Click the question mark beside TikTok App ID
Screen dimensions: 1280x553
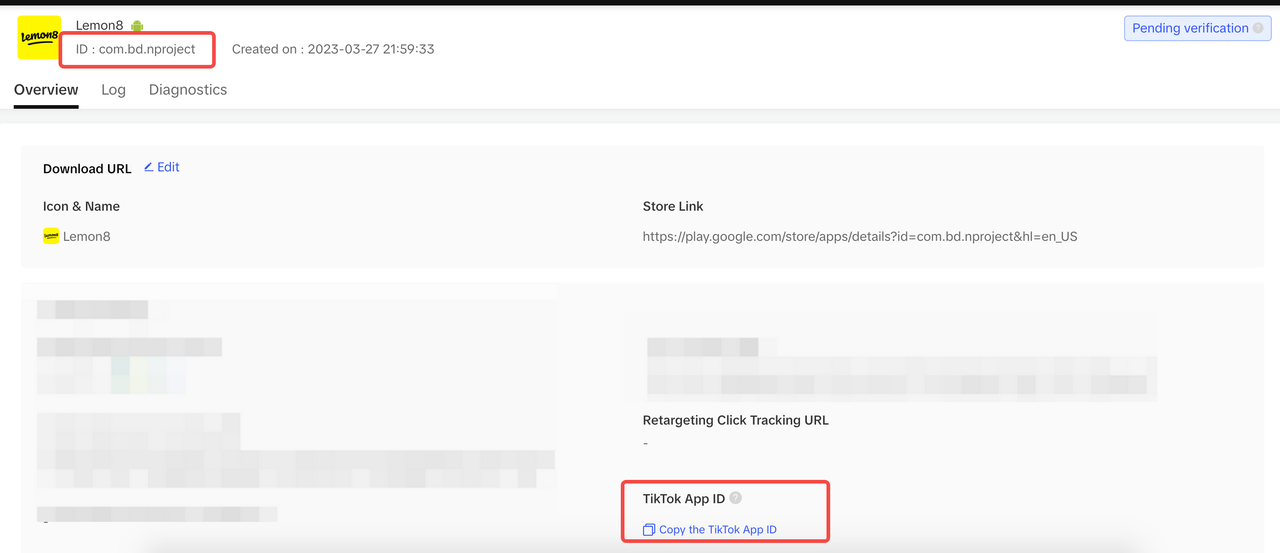point(736,498)
